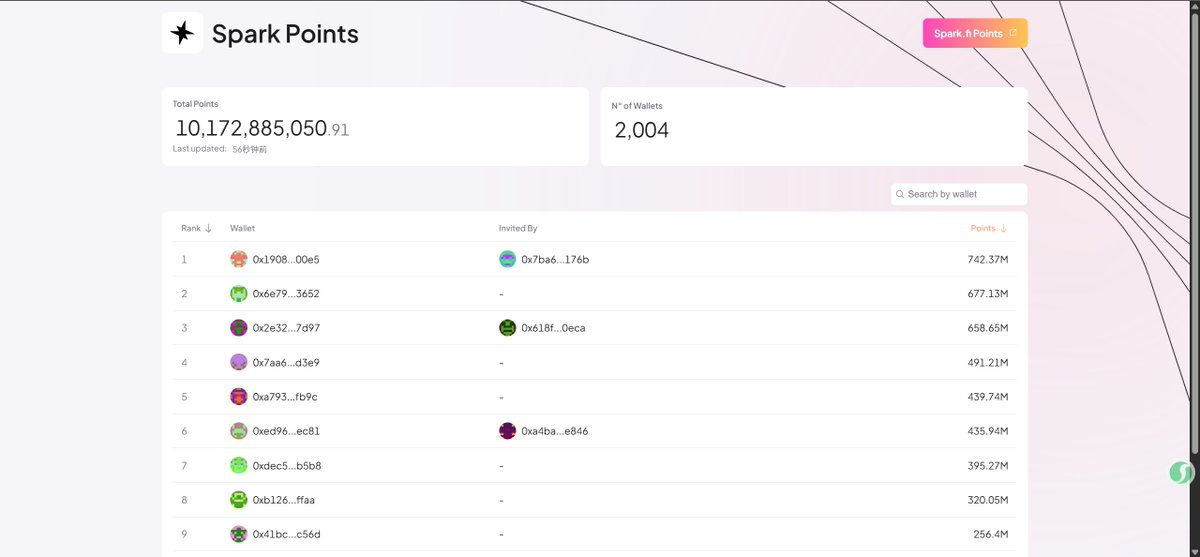Screen dimensions: 1200x557
Task: Sort table by Rank column arrow
Action: (208, 228)
